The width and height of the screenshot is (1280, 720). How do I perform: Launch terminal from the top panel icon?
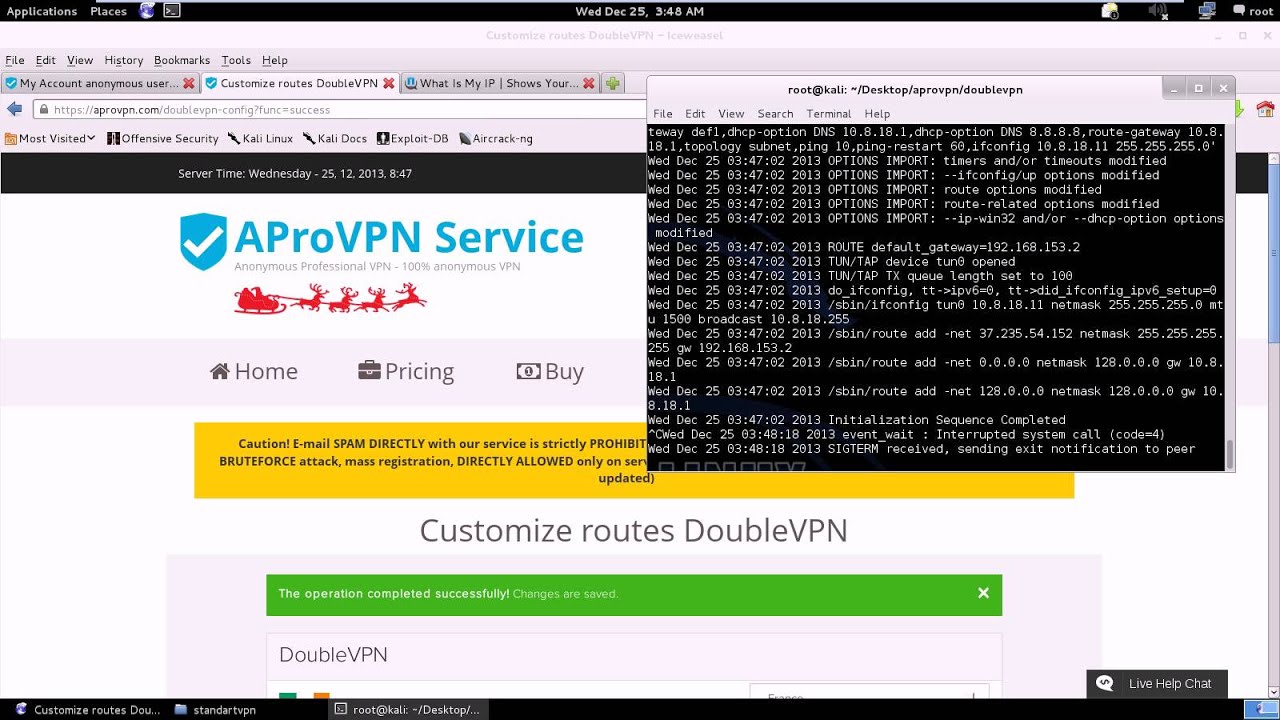(x=172, y=11)
